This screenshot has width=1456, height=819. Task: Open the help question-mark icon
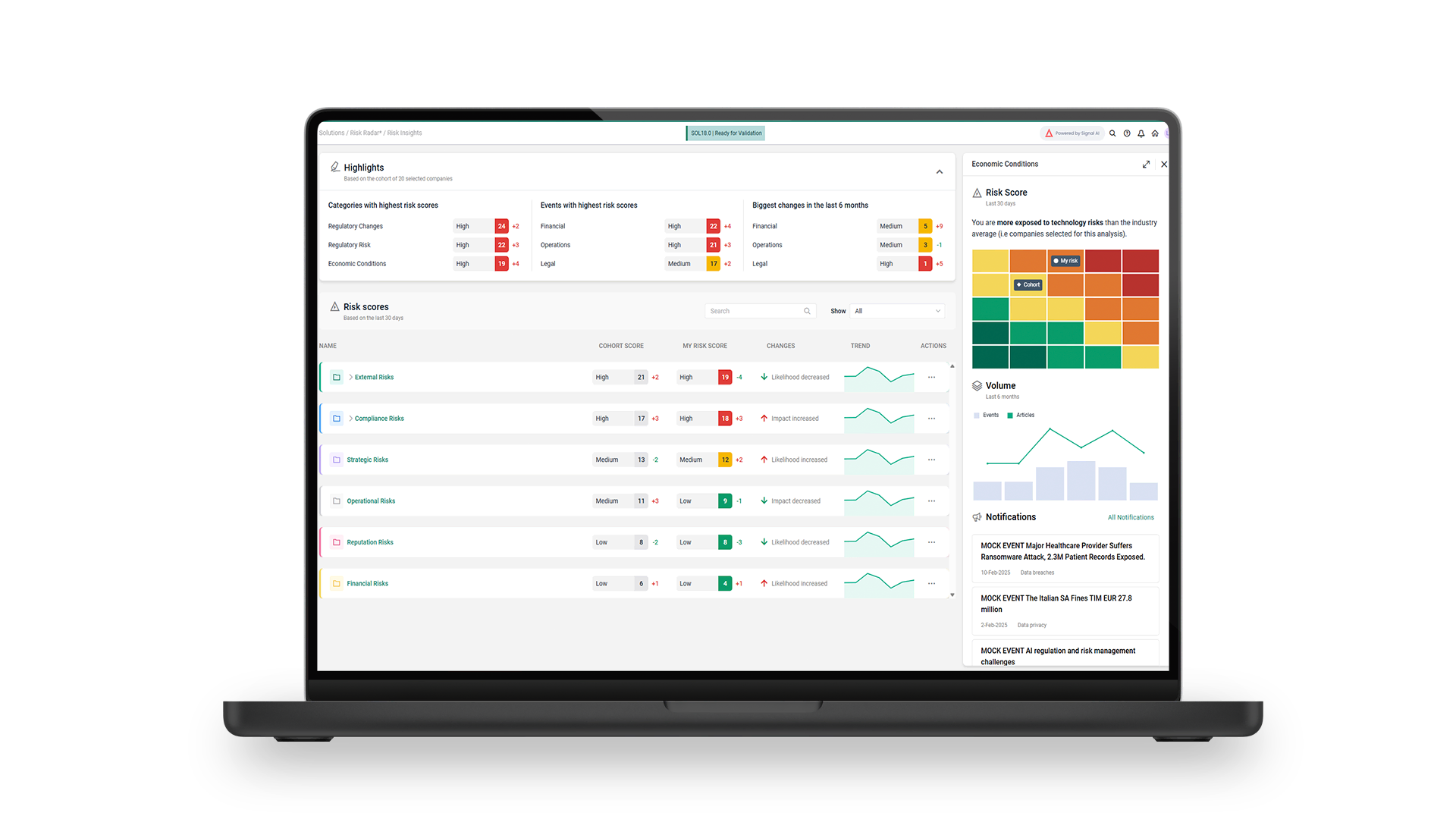[1127, 133]
